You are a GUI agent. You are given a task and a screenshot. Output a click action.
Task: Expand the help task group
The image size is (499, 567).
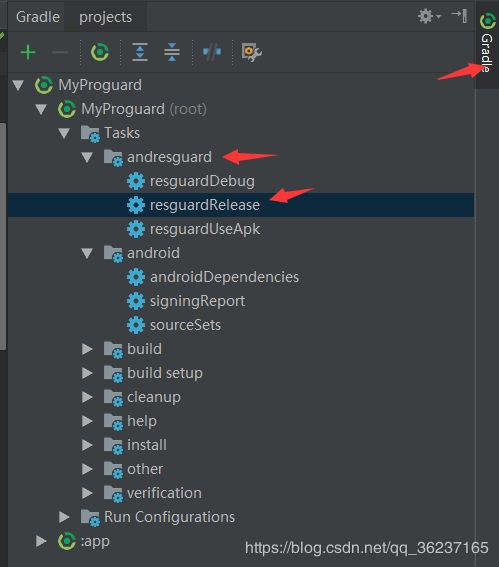click(x=87, y=421)
